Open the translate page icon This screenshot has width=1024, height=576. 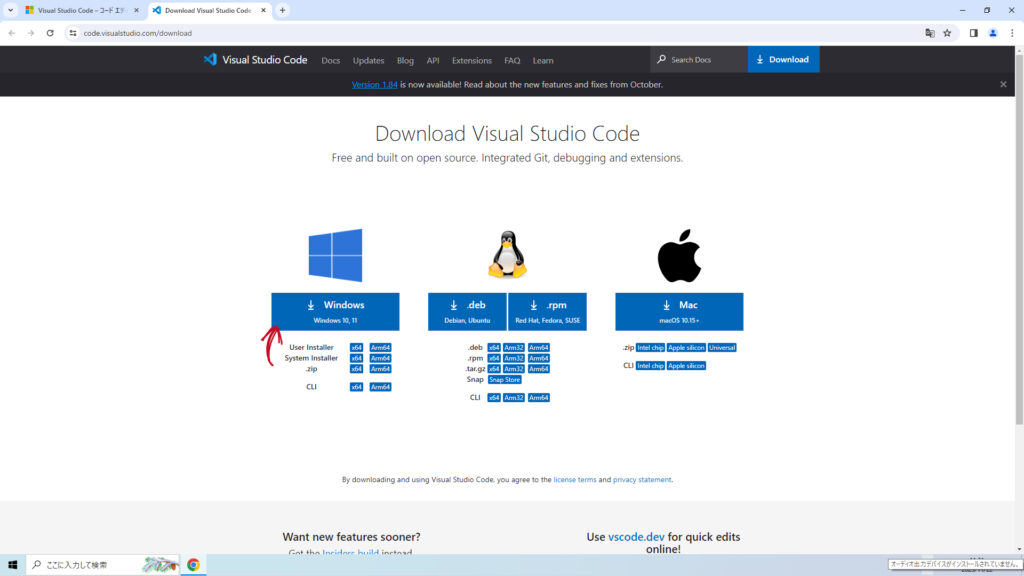coord(930,33)
